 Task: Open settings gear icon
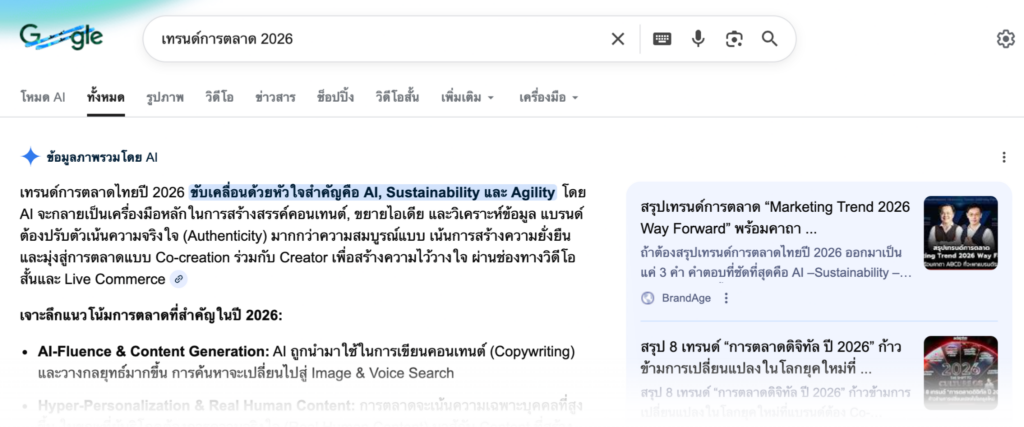[x=1005, y=39]
